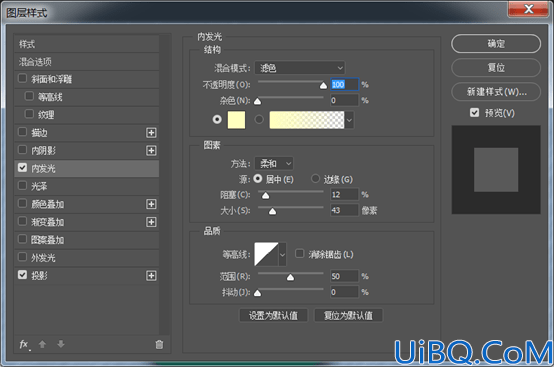
Task: Enable 消除锯齿(L) checkbox
Action: point(300,254)
